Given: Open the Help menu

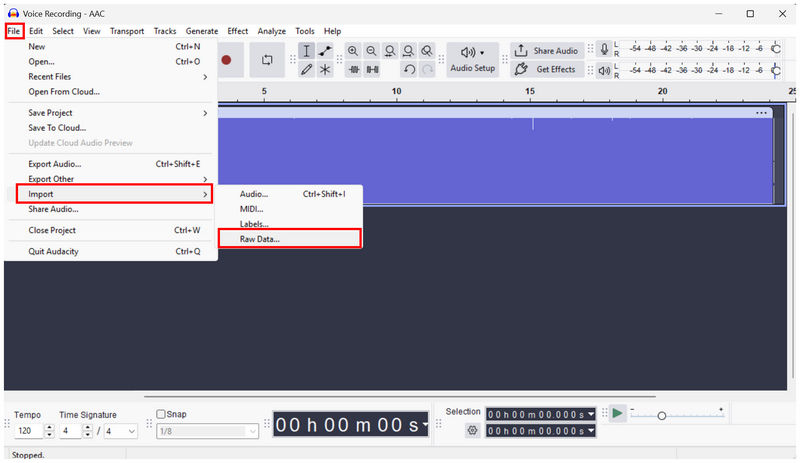Looking at the screenshot, I should (x=332, y=31).
